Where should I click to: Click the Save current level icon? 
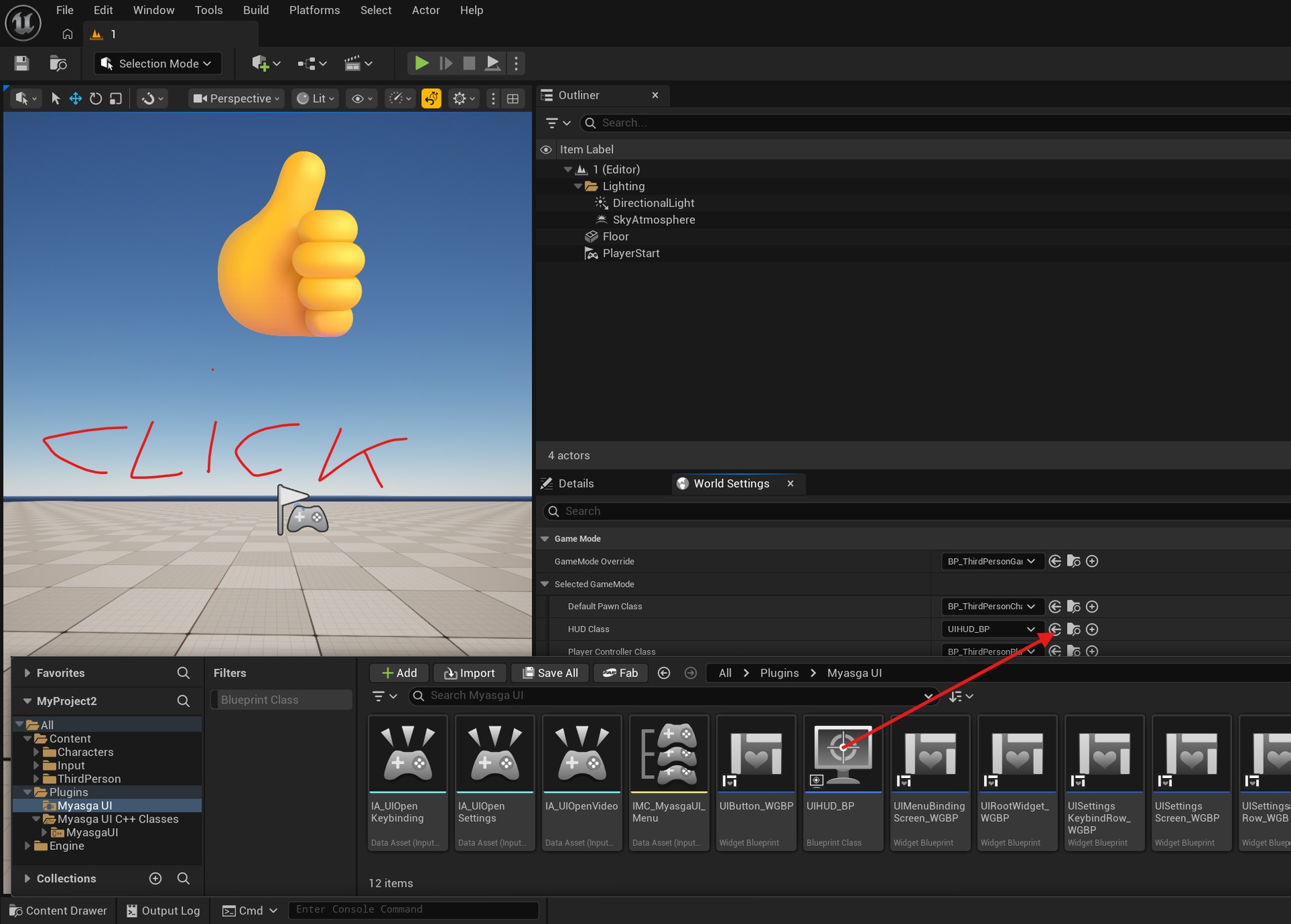click(x=22, y=63)
